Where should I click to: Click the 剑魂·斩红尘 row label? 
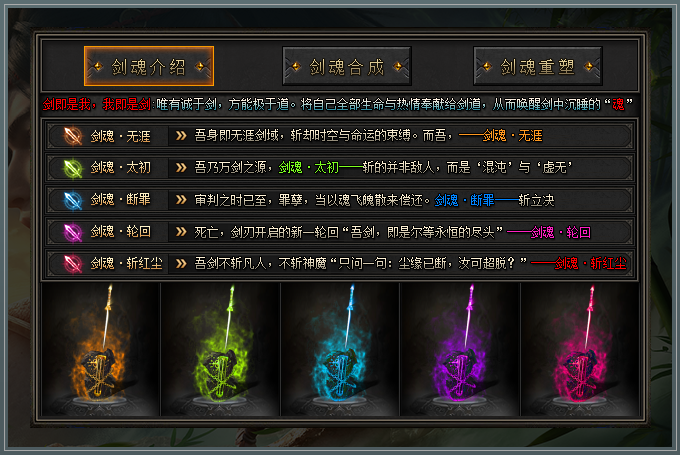(127, 263)
